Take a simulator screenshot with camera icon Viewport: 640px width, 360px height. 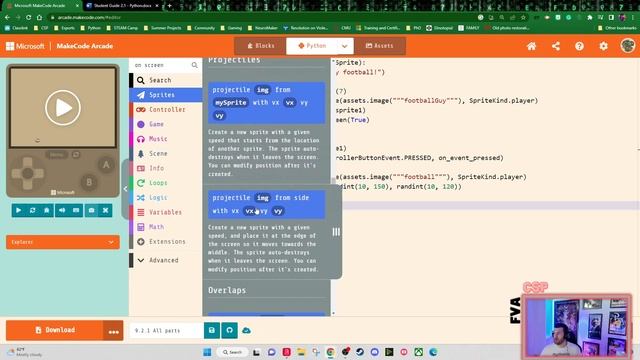point(91,210)
